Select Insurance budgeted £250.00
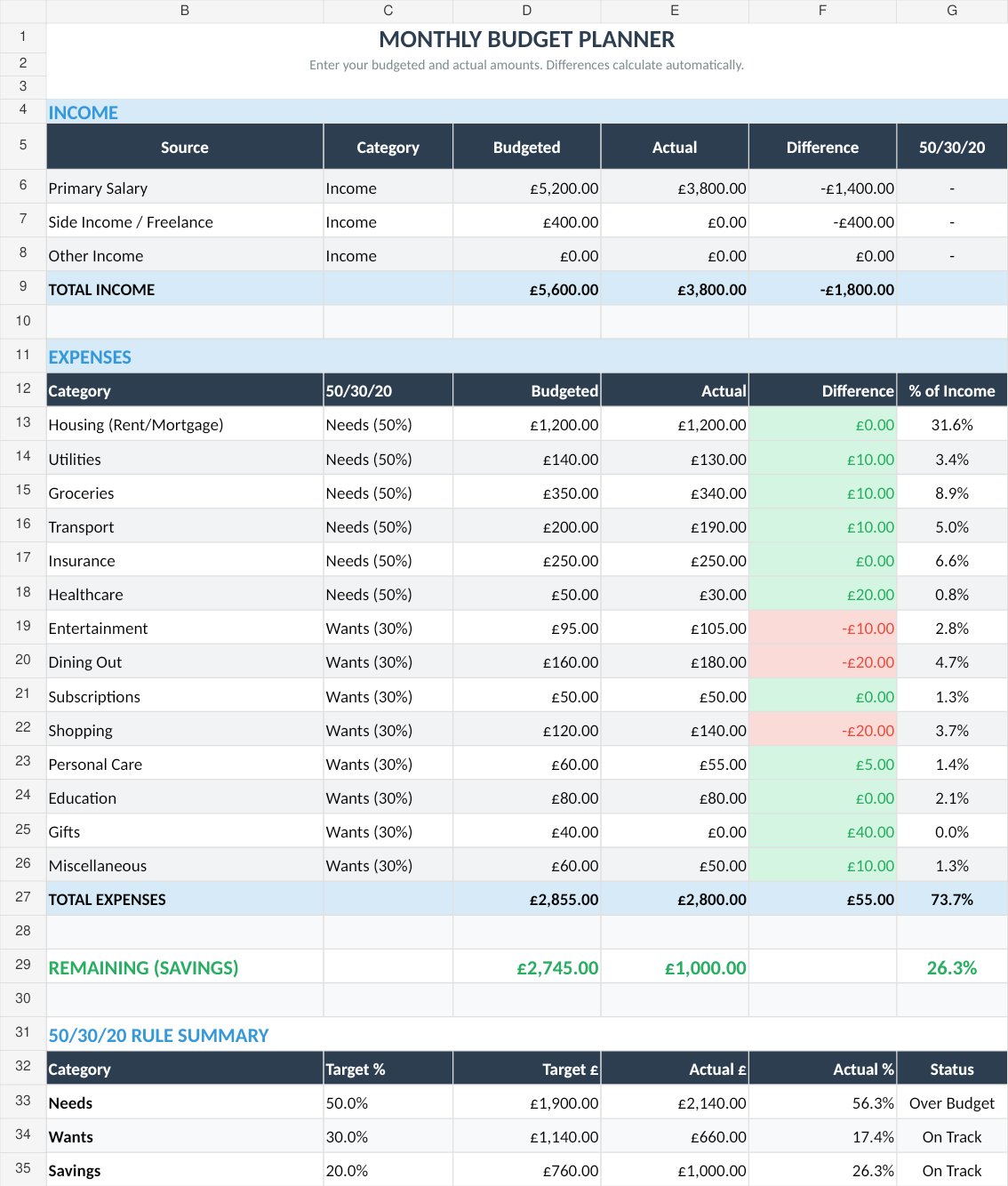The height and width of the screenshot is (1186, 1008). 527,560
